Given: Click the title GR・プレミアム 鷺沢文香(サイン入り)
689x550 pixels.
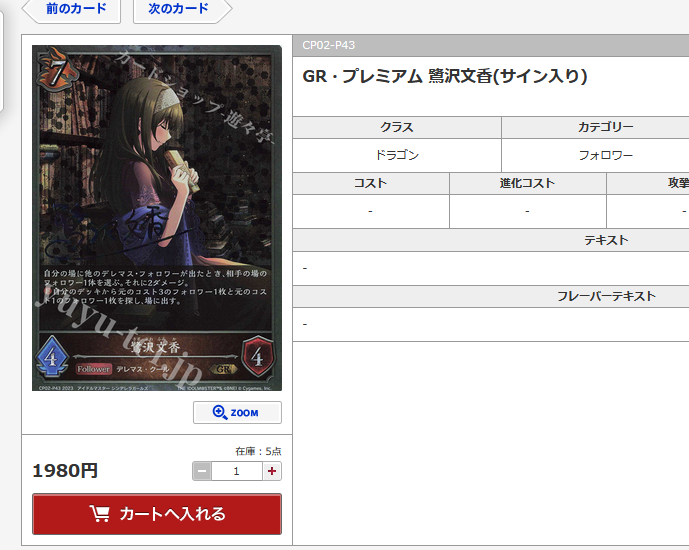Looking at the screenshot, I should [x=445, y=76].
